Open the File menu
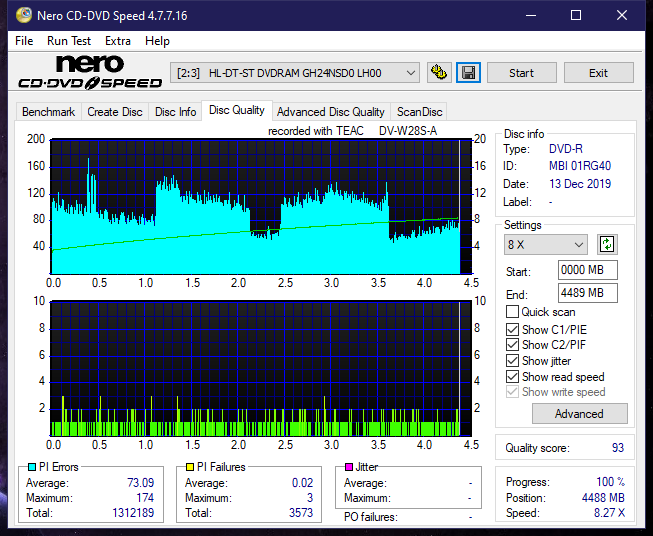The image size is (653, 536). (24, 41)
